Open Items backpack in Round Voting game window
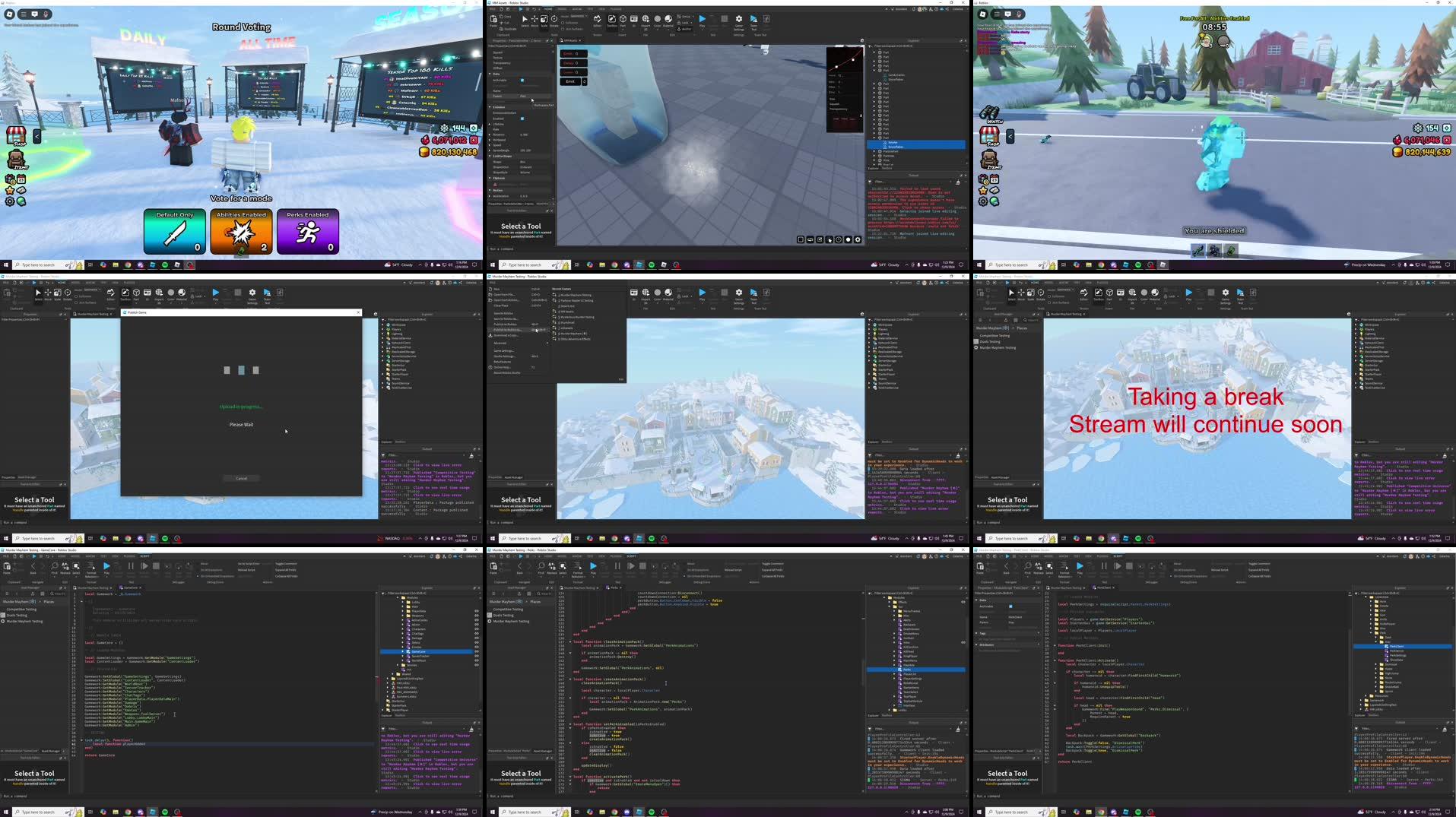The image size is (1456, 817). 16,160
